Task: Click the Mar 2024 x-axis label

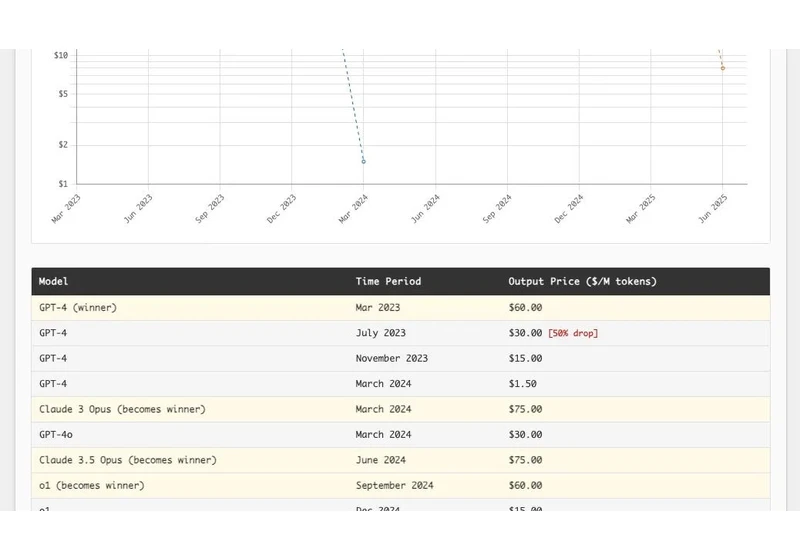Action: point(353,209)
